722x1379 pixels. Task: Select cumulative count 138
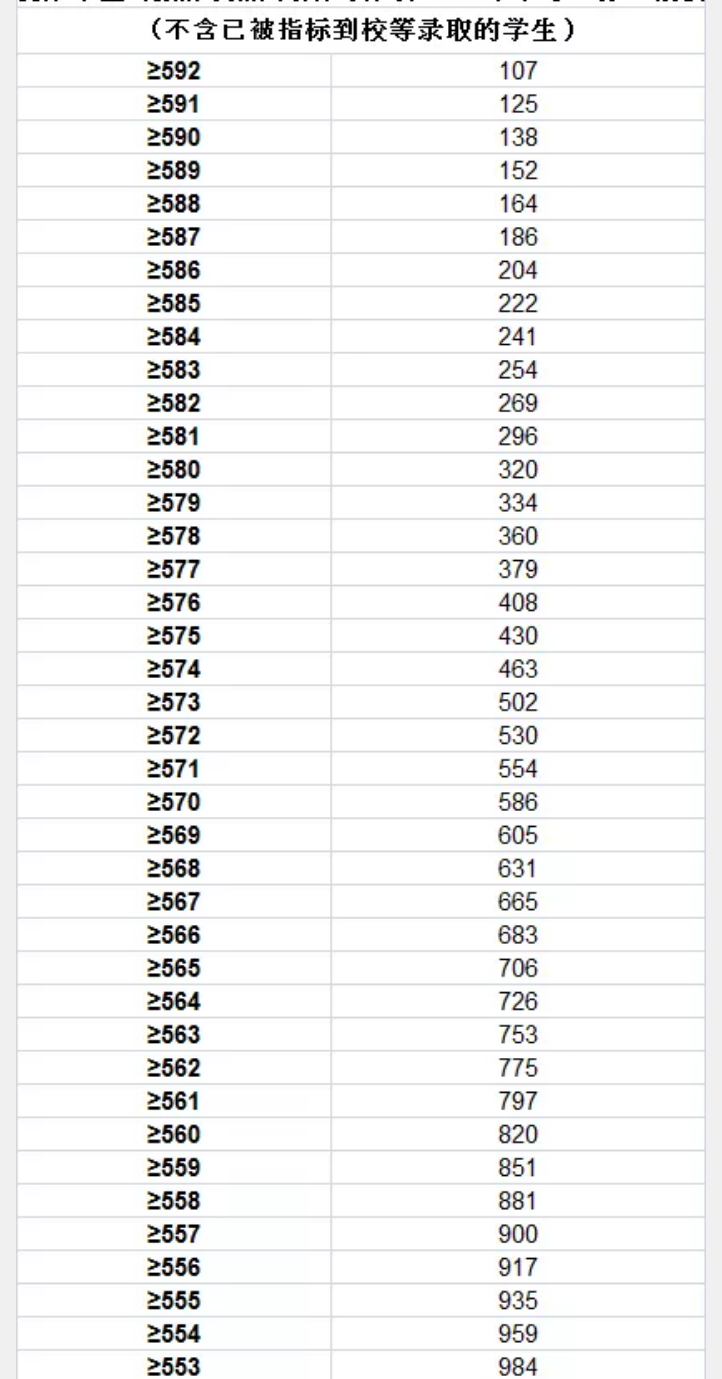click(517, 137)
